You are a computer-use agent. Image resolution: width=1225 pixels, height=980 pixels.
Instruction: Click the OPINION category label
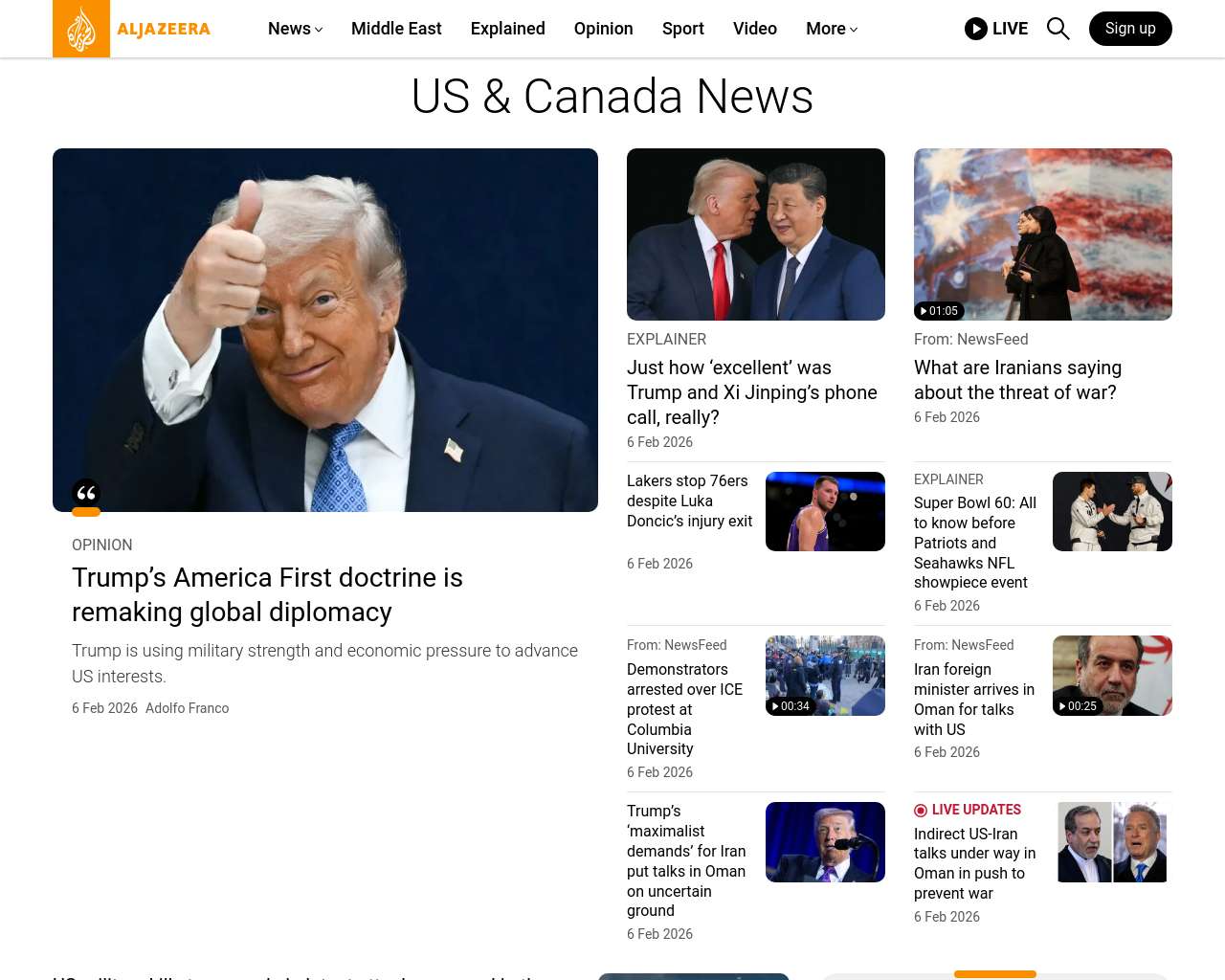(102, 545)
